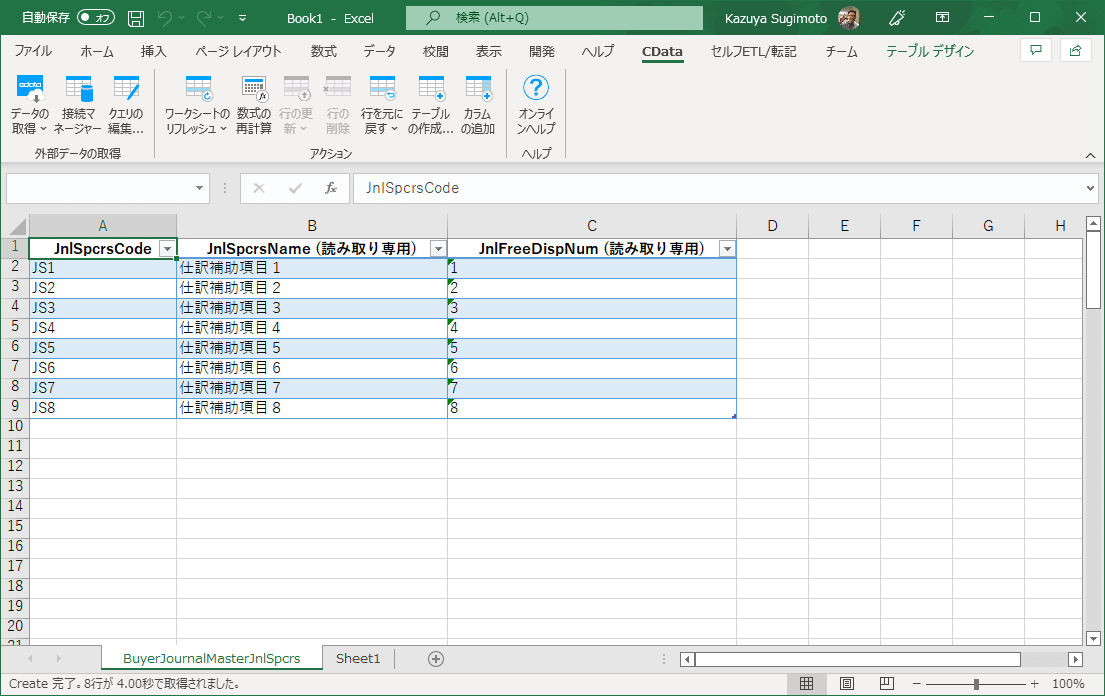
Task: Click ワークシートのリフレッシュ refresh icon
Action: [198, 105]
